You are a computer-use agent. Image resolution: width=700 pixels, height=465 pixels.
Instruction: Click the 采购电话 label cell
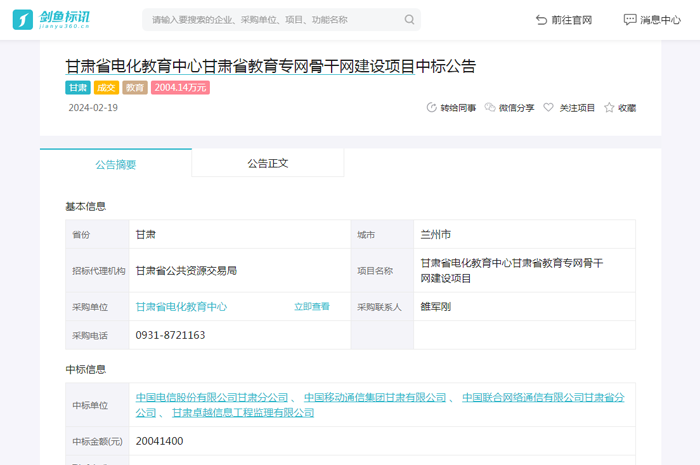click(97, 335)
